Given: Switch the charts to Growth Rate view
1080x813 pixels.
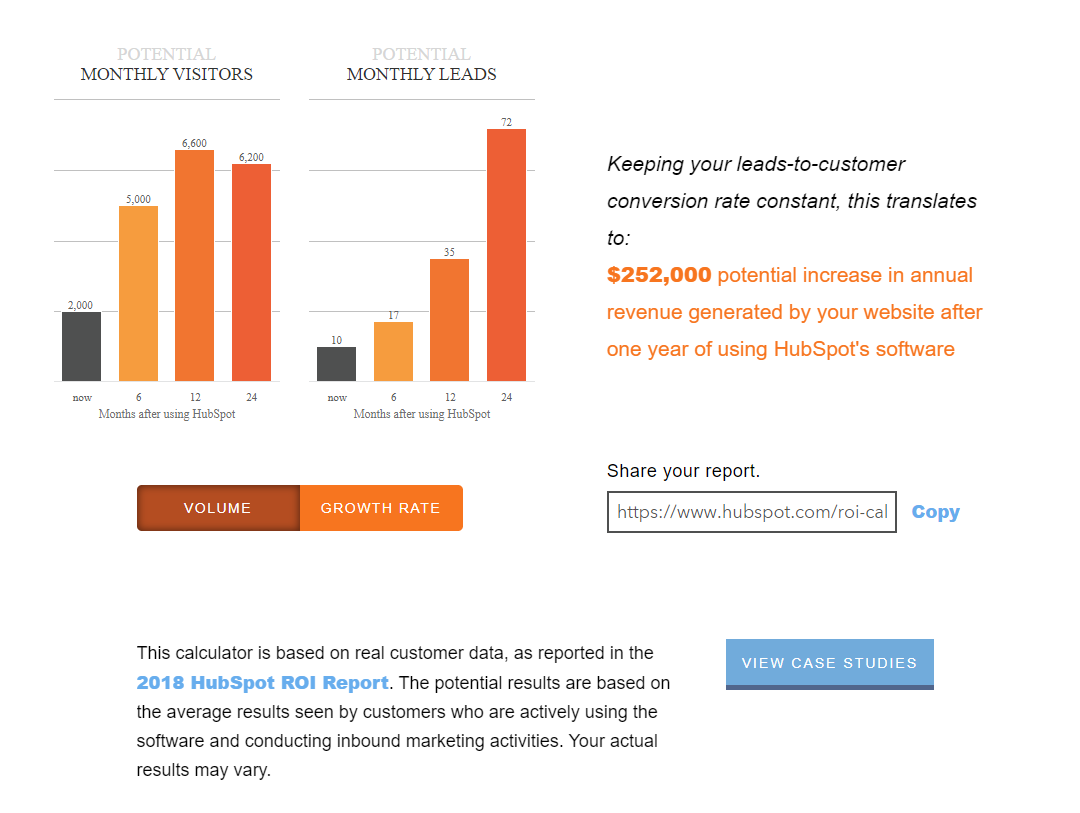Looking at the screenshot, I should (380, 508).
